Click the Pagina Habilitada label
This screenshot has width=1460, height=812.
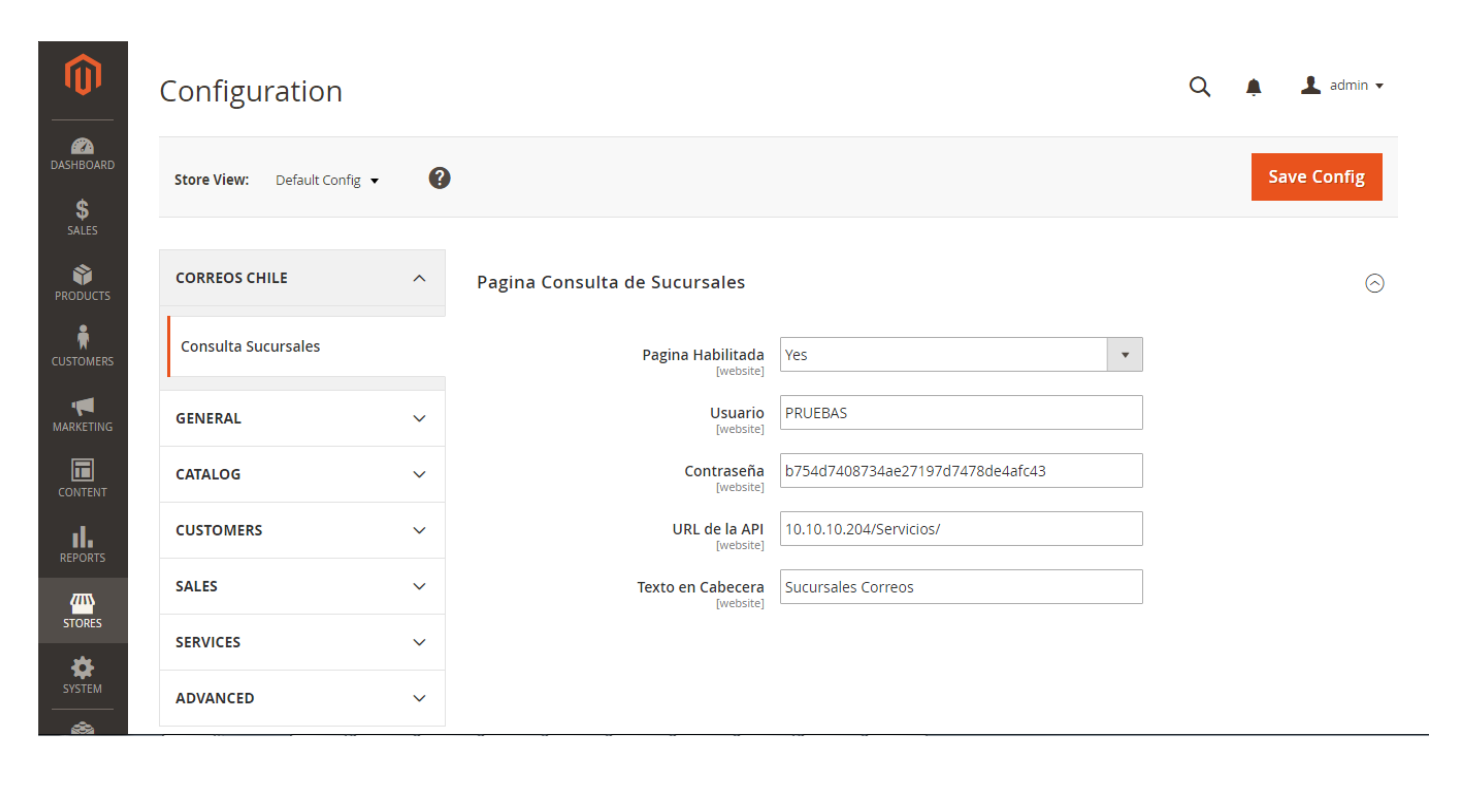coord(703,355)
